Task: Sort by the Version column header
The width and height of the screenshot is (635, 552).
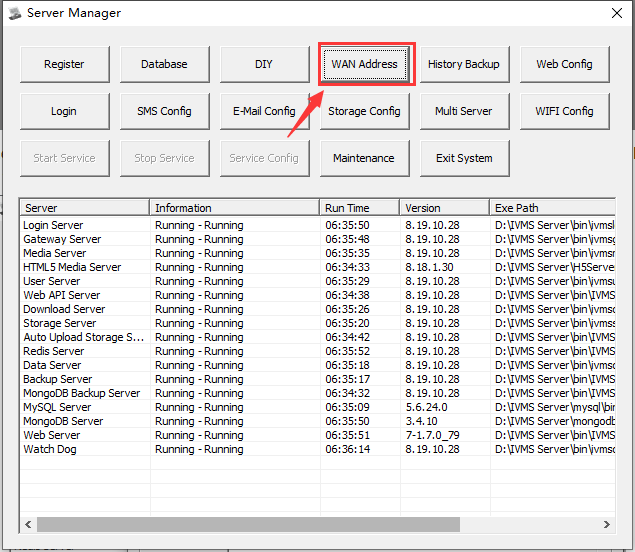Action: (445, 208)
